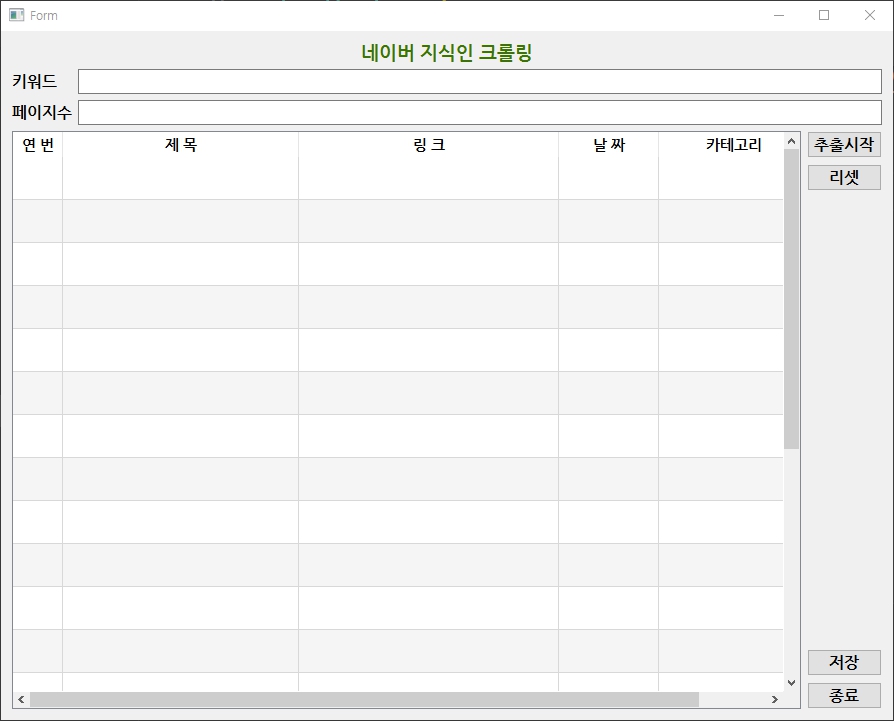This screenshot has height=721, width=894.
Task: Click the 키워드 input field
Action: (x=479, y=81)
